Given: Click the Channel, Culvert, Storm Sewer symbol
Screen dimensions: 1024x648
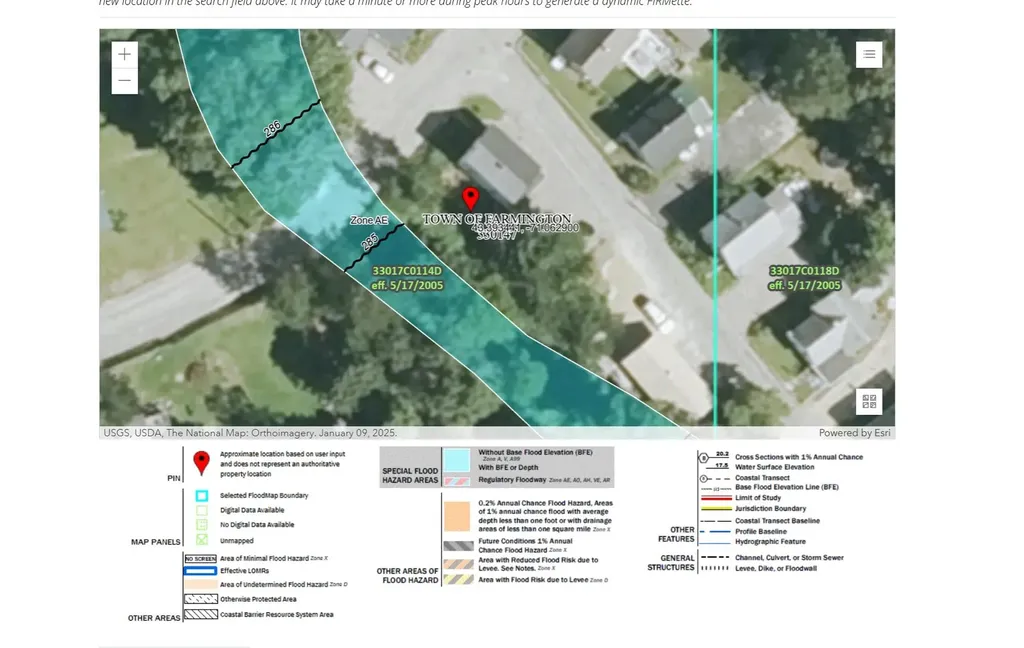Looking at the screenshot, I should pos(715,558).
